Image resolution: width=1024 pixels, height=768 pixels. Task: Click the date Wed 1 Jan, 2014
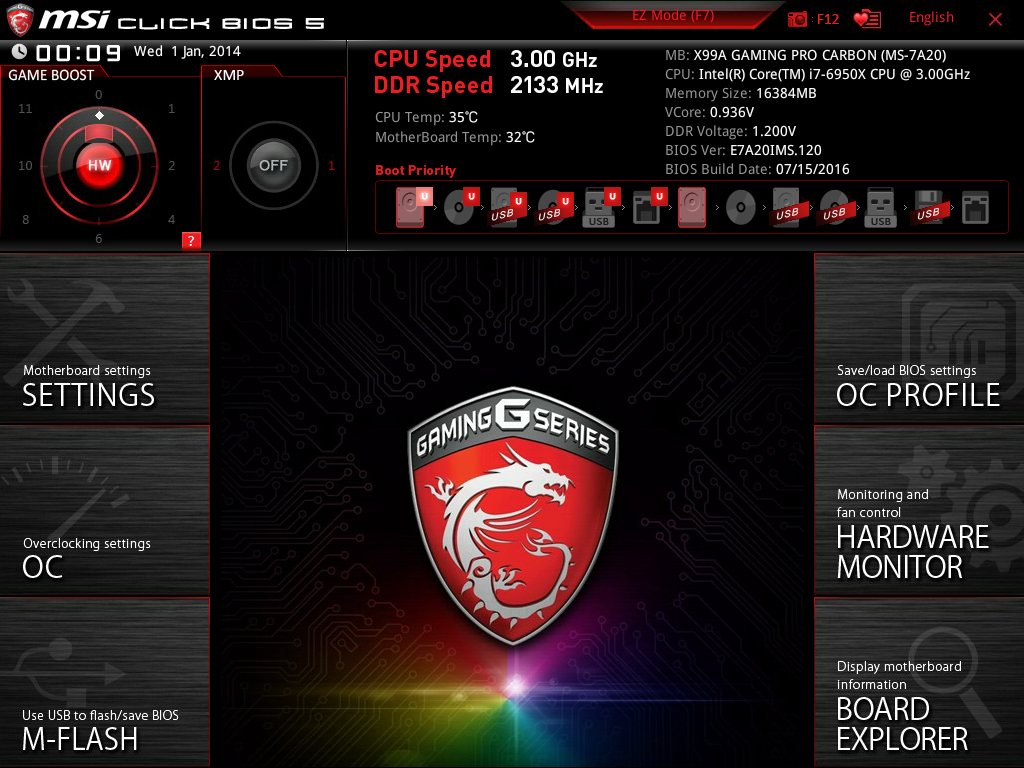187,51
